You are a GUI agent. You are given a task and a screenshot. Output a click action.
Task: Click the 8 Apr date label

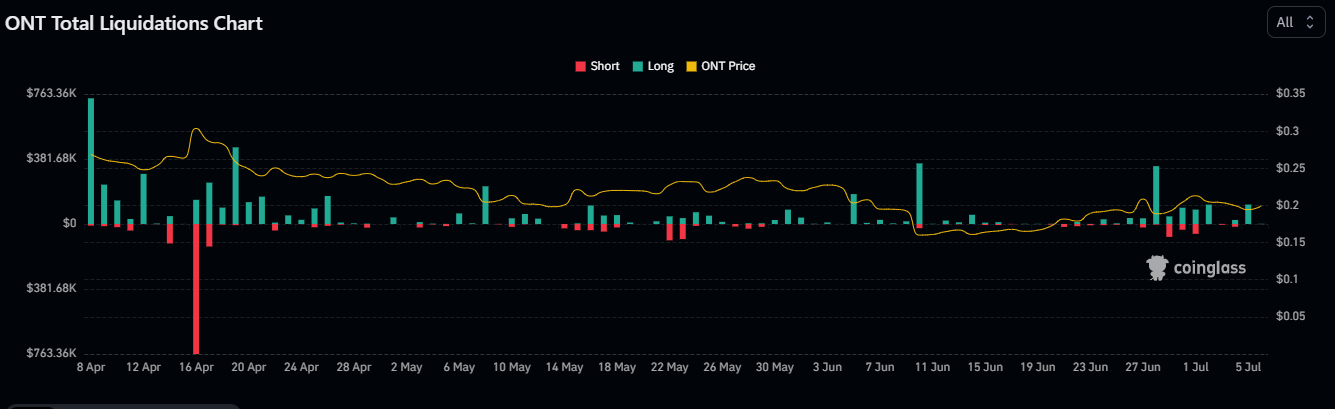91,368
